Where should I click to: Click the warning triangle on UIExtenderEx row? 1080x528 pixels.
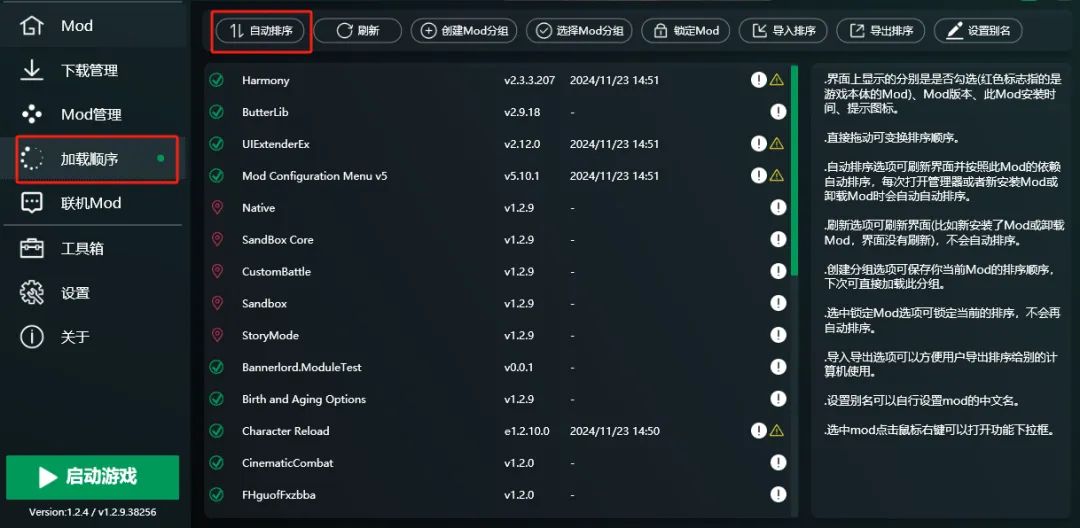click(x=776, y=144)
